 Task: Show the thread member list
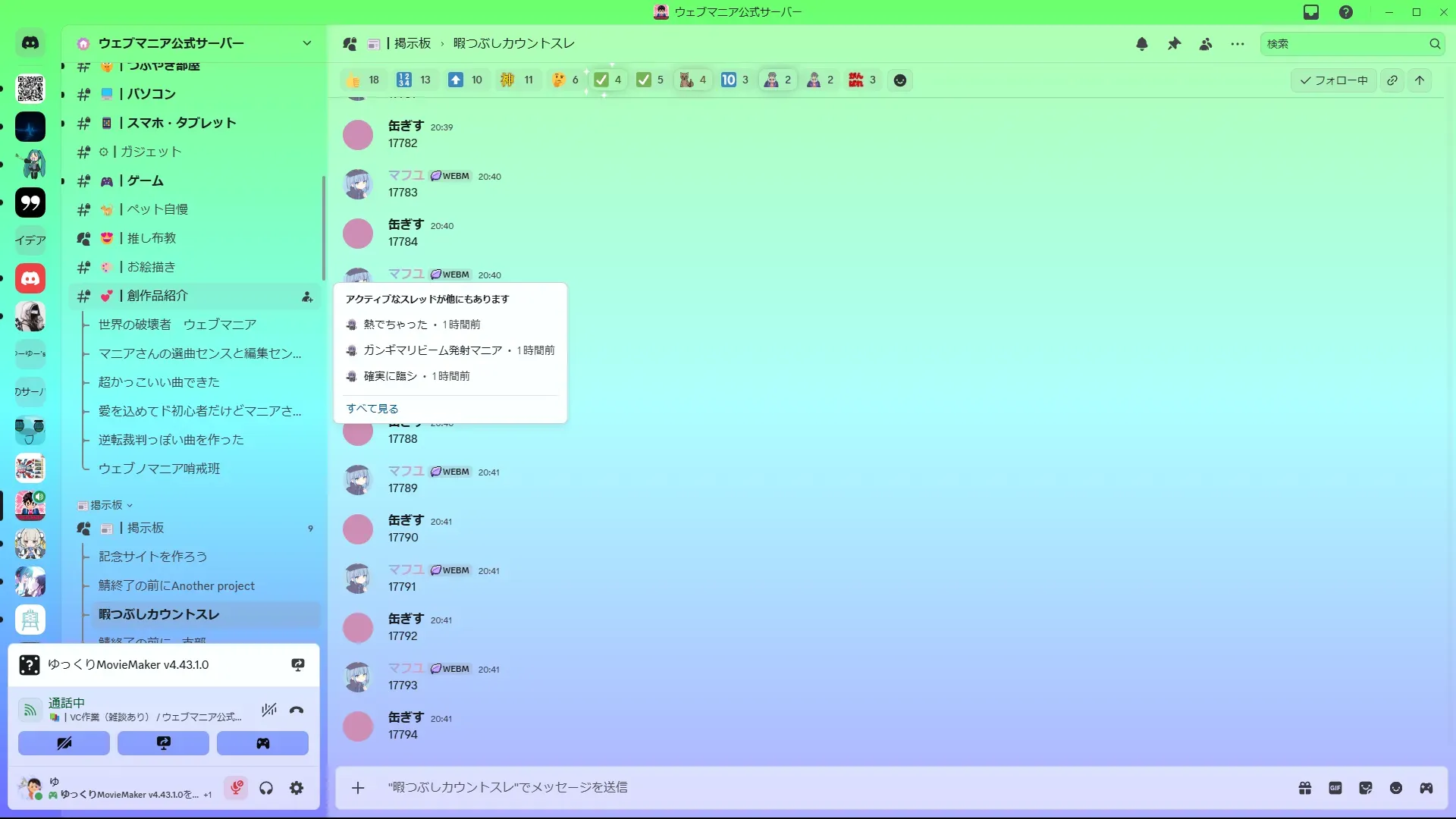point(1206,44)
